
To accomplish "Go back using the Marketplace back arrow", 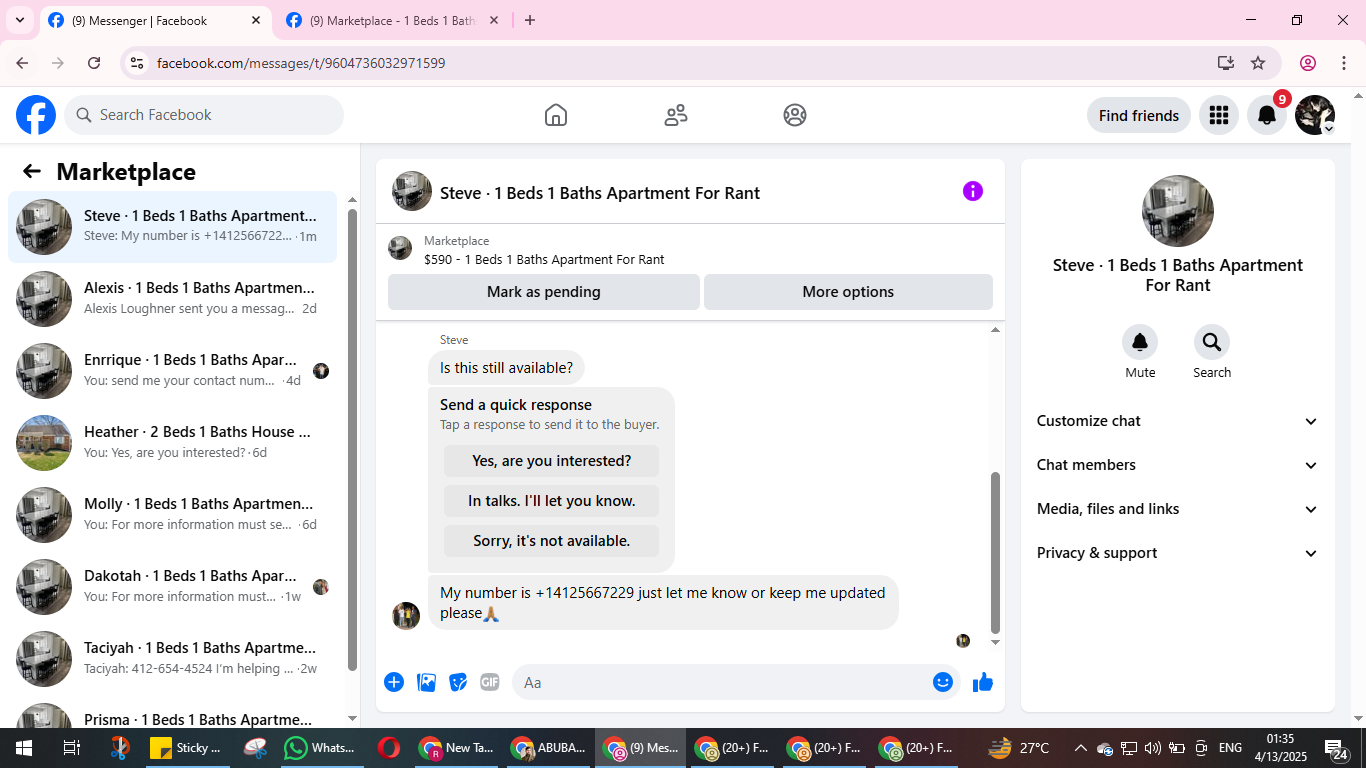I will coord(32,171).
